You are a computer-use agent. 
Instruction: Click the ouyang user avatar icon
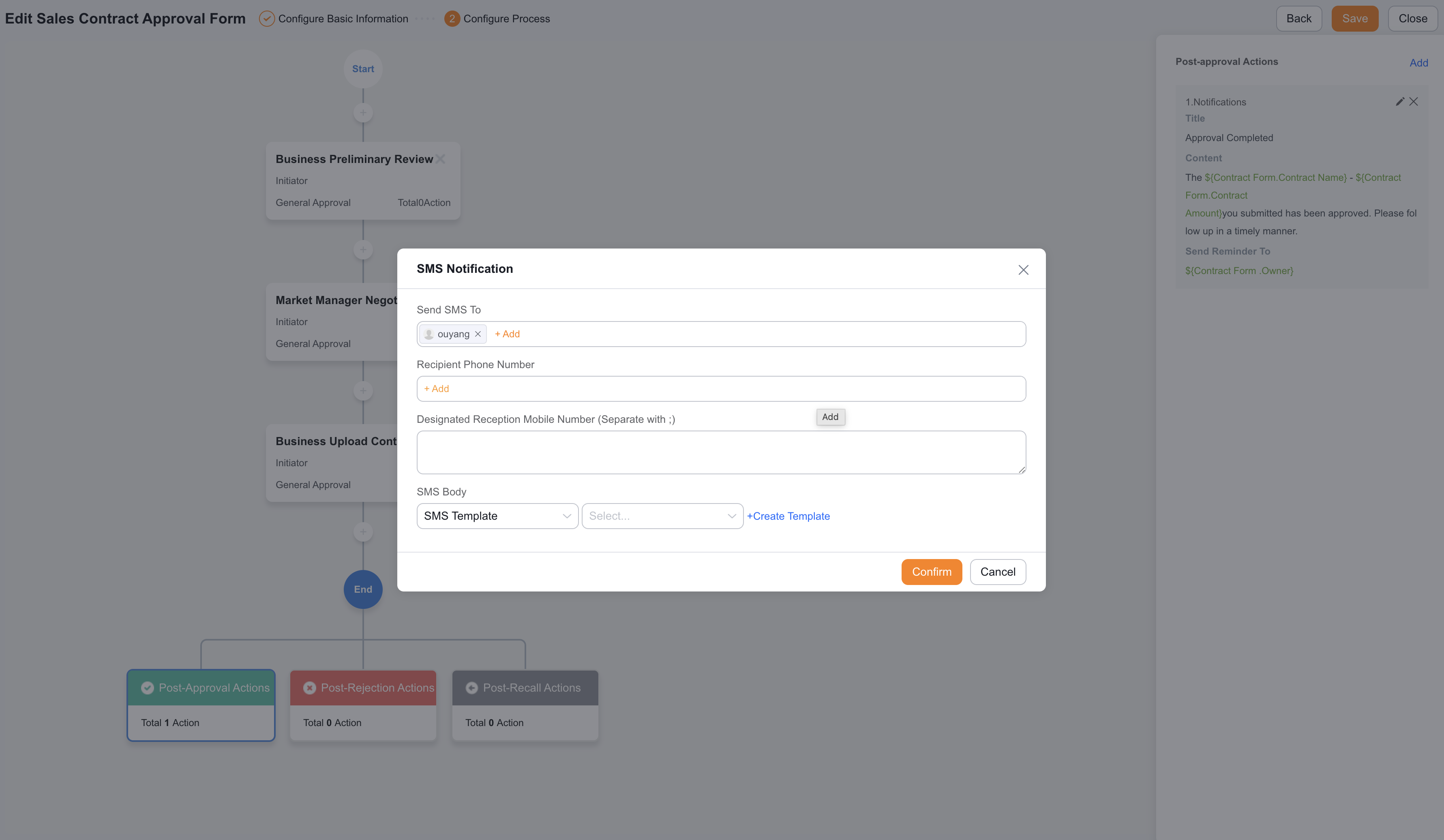click(428, 334)
